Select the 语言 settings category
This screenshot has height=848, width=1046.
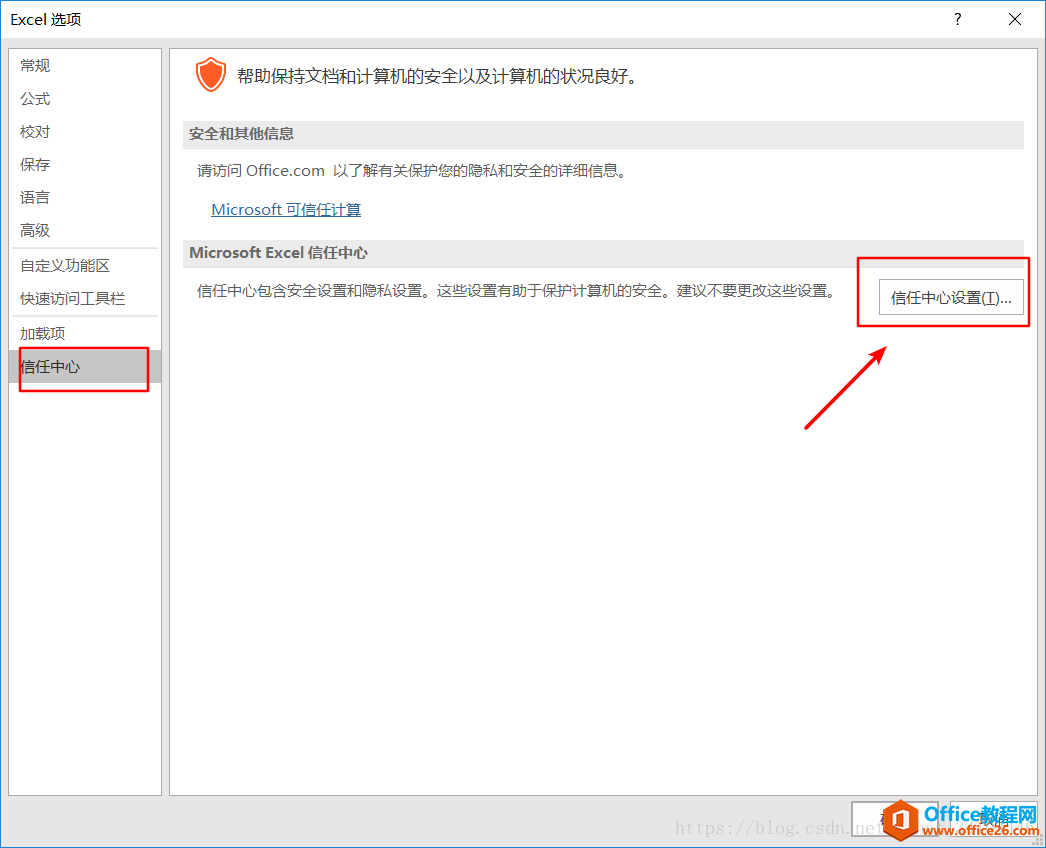(34, 197)
